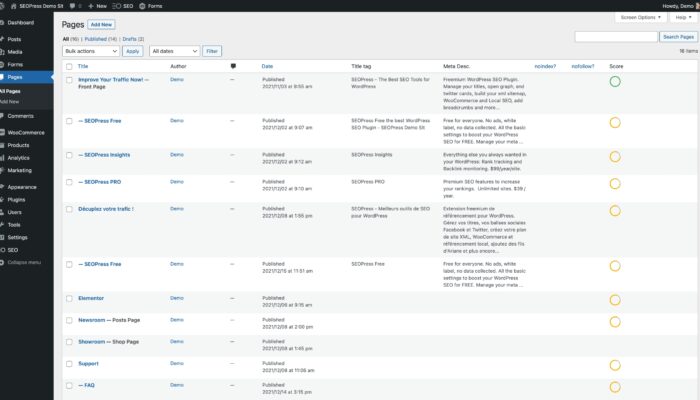Focus the search pages input field
Viewport: 700px width, 400px height.
click(616, 37)
